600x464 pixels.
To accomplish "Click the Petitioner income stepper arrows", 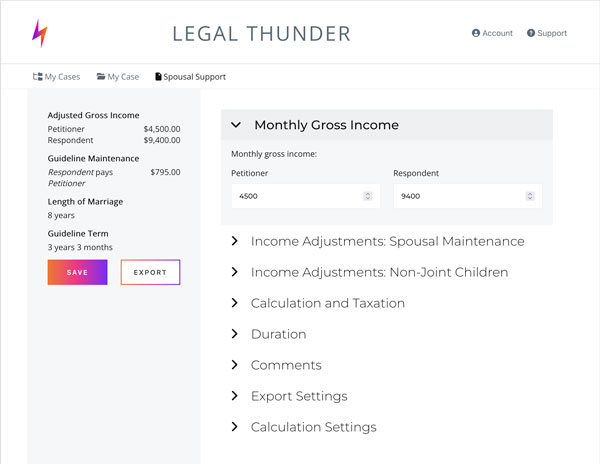I will pos(368,196).
